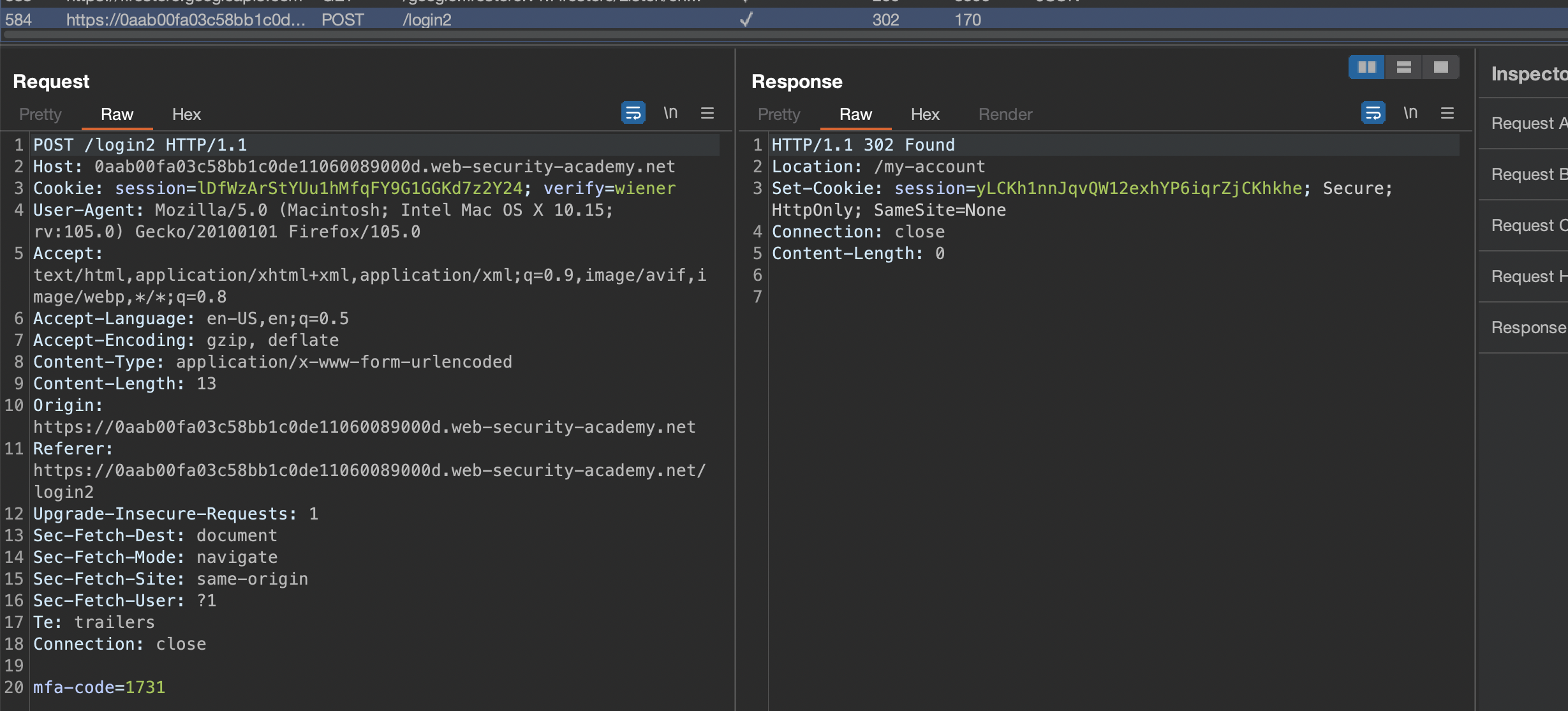The width and height of the screenshot is (1568, 711).
Task: Switch Response view to Pretty tab
Action: (x=779, y=114)
